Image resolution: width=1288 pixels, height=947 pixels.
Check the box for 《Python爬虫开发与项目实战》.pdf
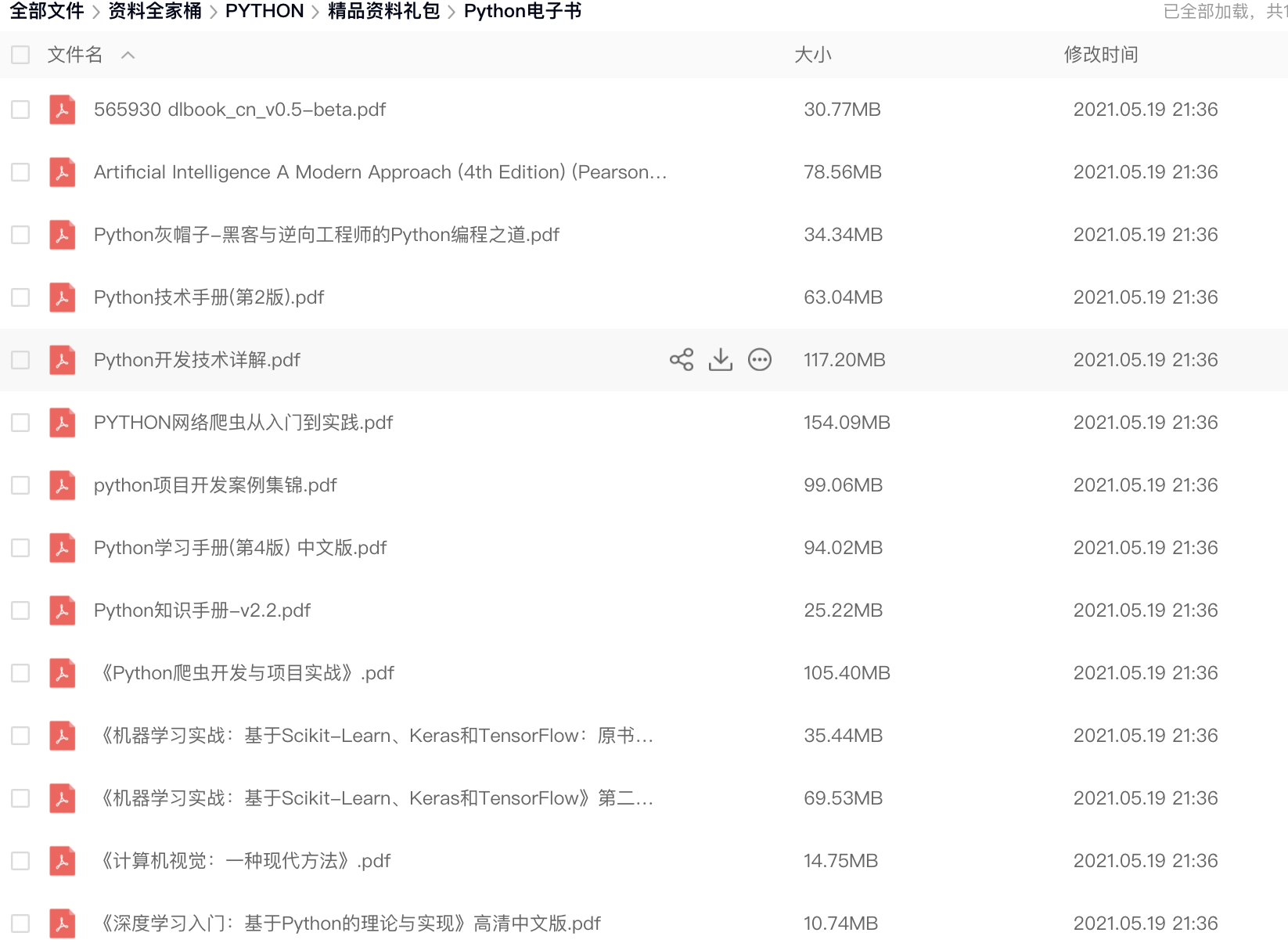pyautogui.click(x=20, y=673)
